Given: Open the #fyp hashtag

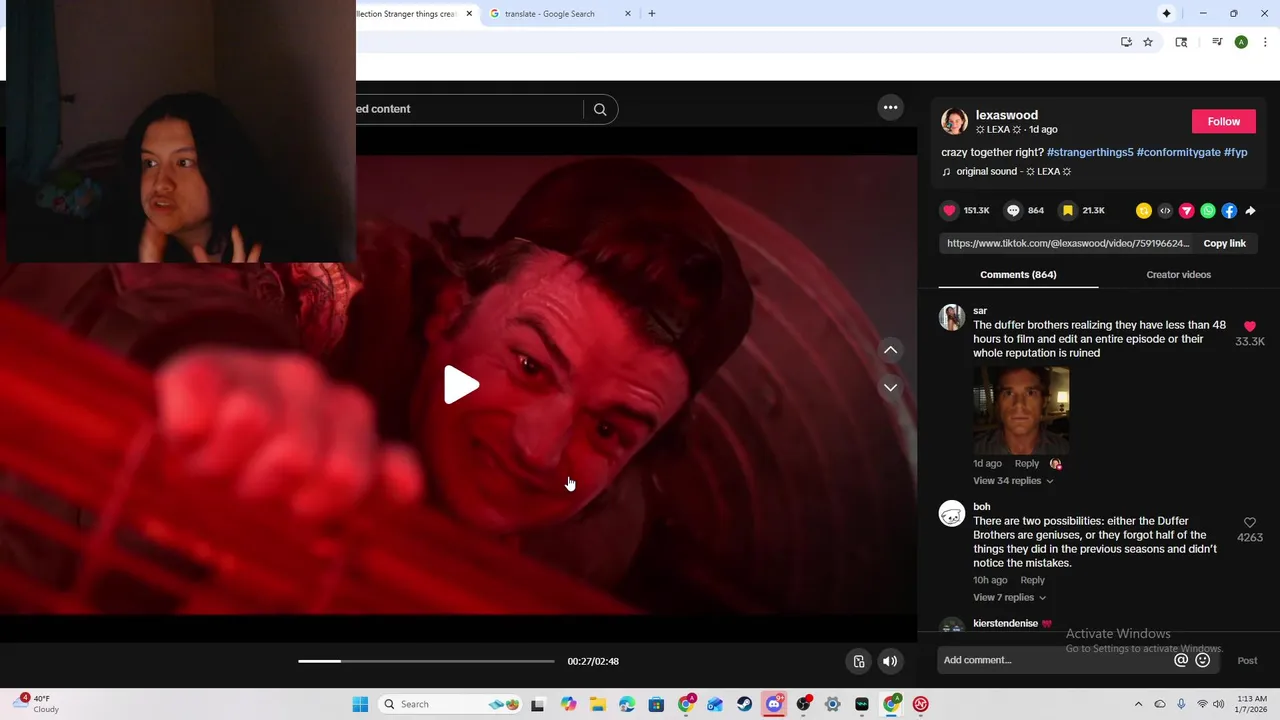Looking at the screenshot, I should (1236, 152).
